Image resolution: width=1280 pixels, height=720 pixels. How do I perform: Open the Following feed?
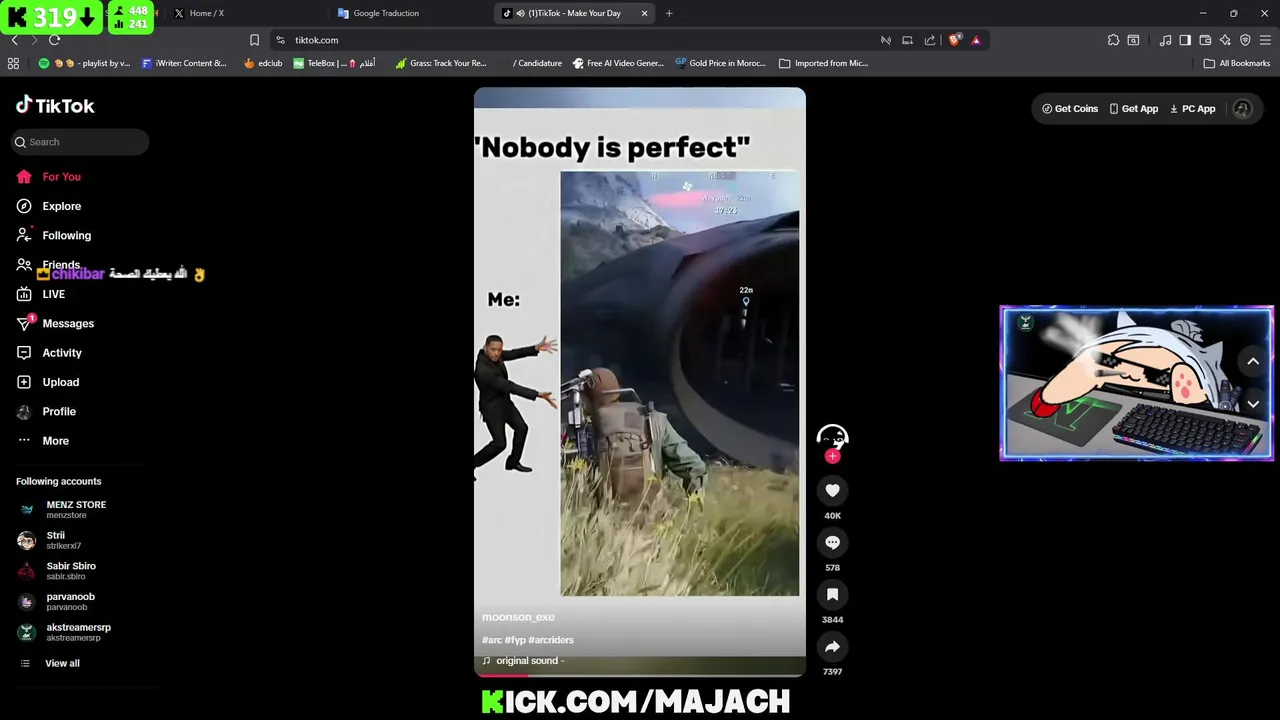(x=53, y=236)
